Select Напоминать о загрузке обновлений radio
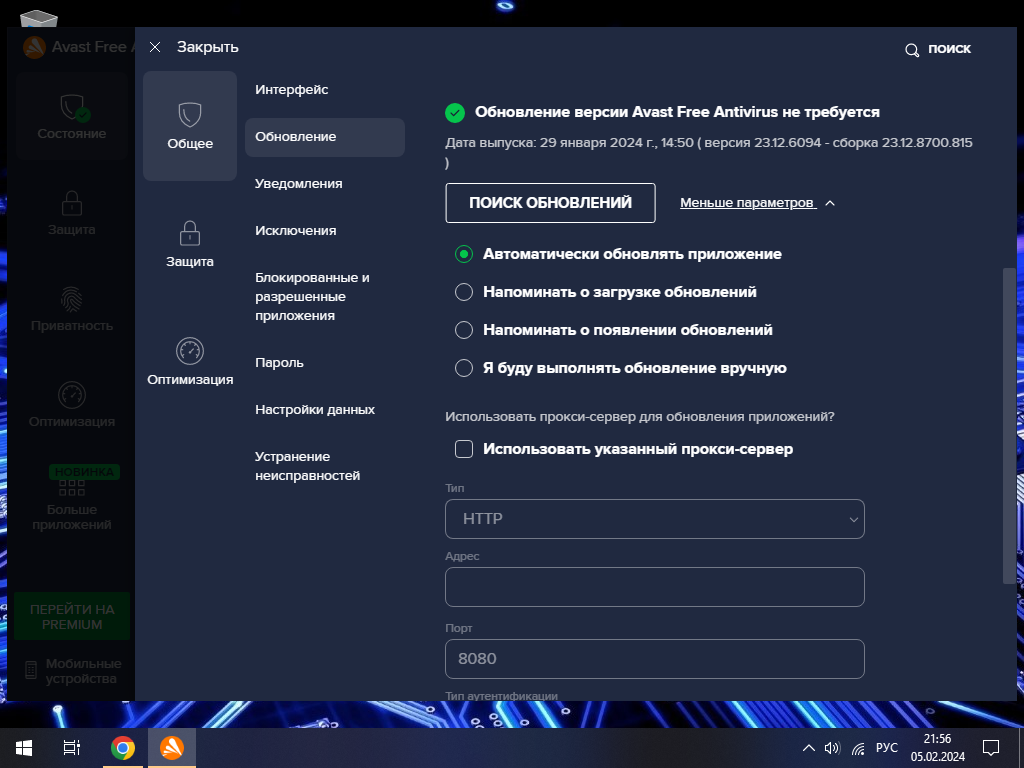 (464, 292)
